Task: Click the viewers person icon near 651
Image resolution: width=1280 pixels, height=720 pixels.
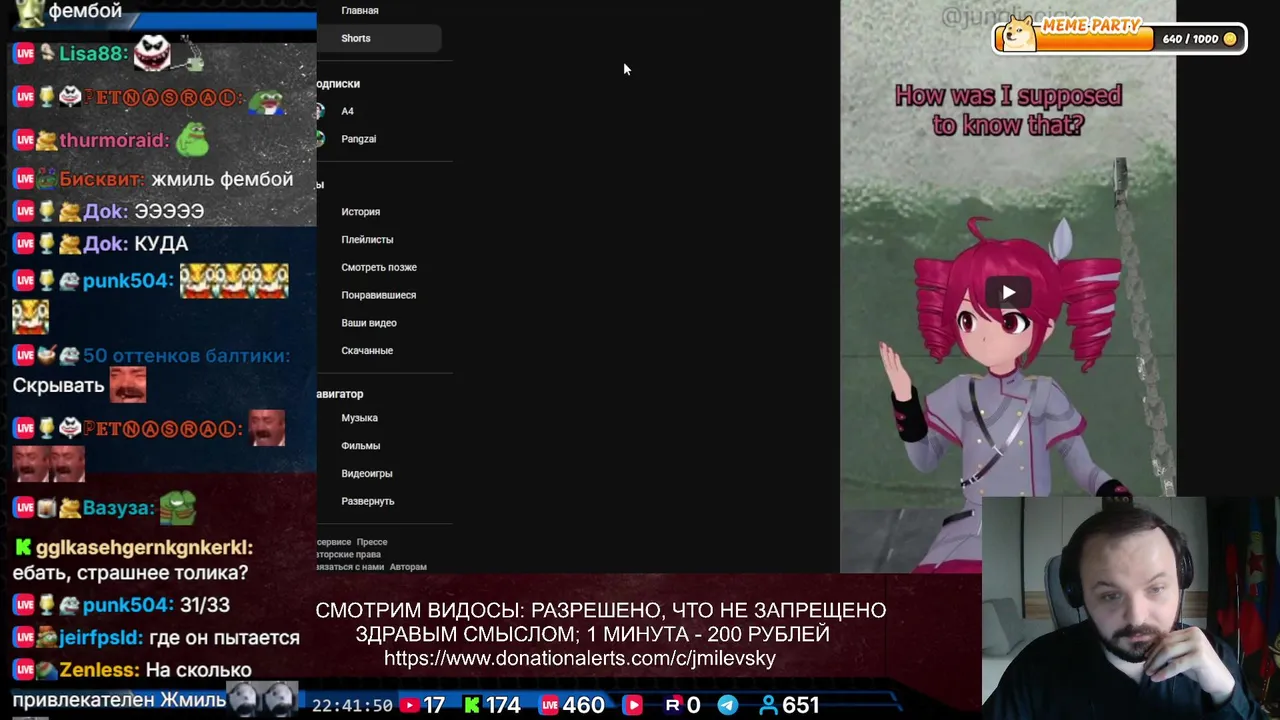Action: [x=768, y=705]
